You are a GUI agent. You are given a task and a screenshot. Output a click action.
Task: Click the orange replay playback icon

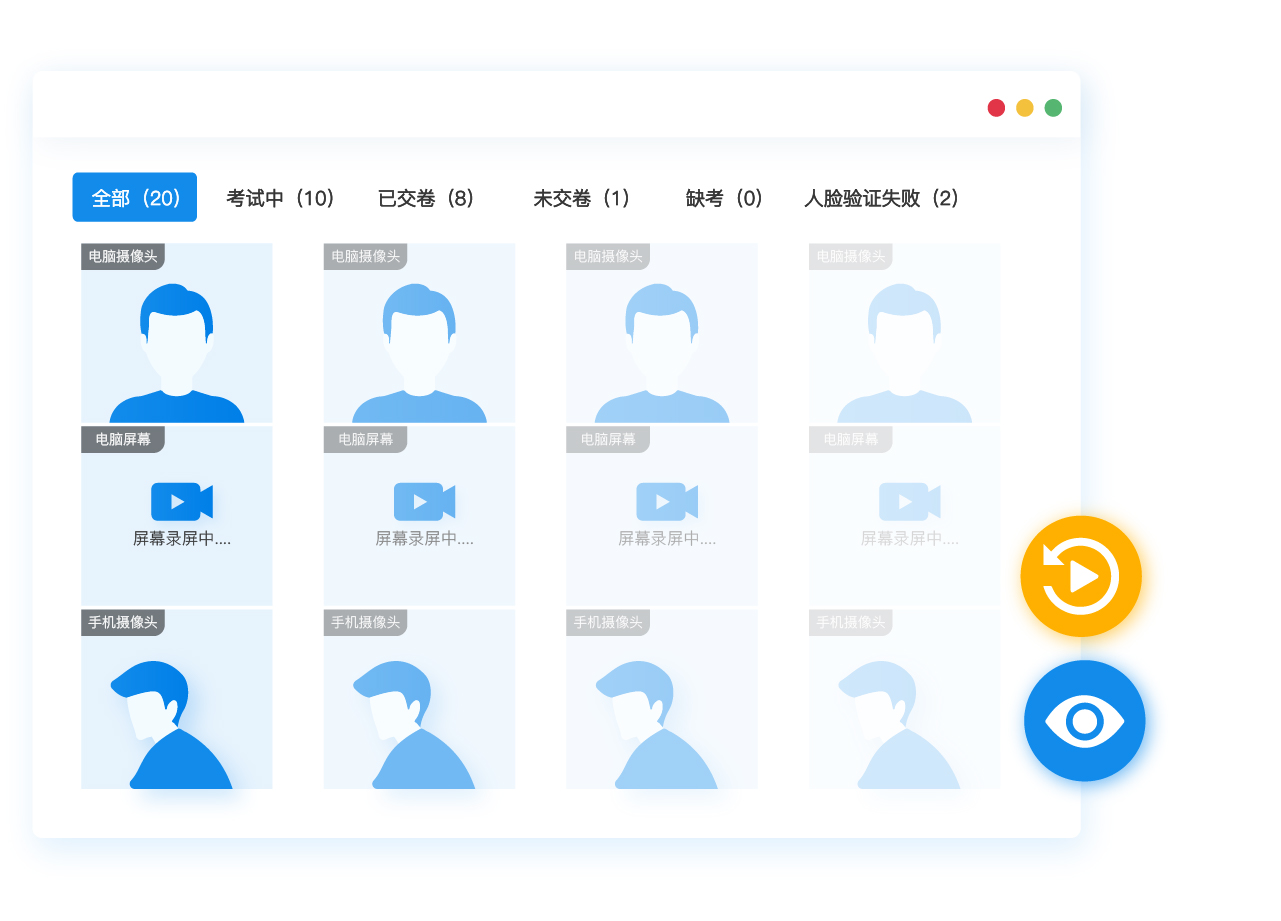pos(1080,576)
